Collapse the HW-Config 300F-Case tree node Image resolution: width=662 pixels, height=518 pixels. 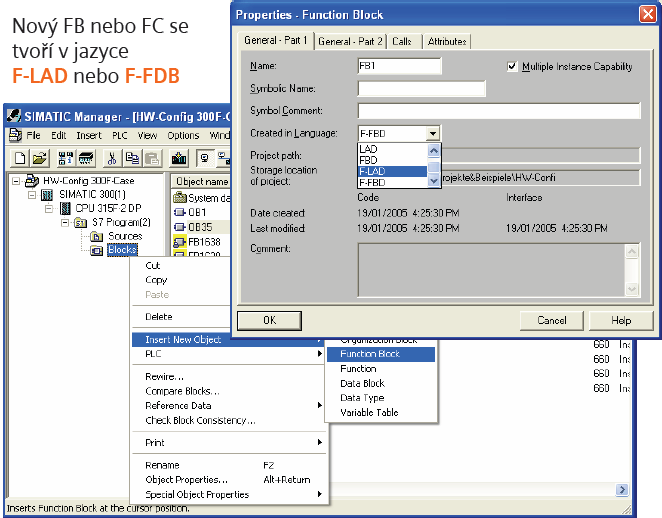coord(16,181)
